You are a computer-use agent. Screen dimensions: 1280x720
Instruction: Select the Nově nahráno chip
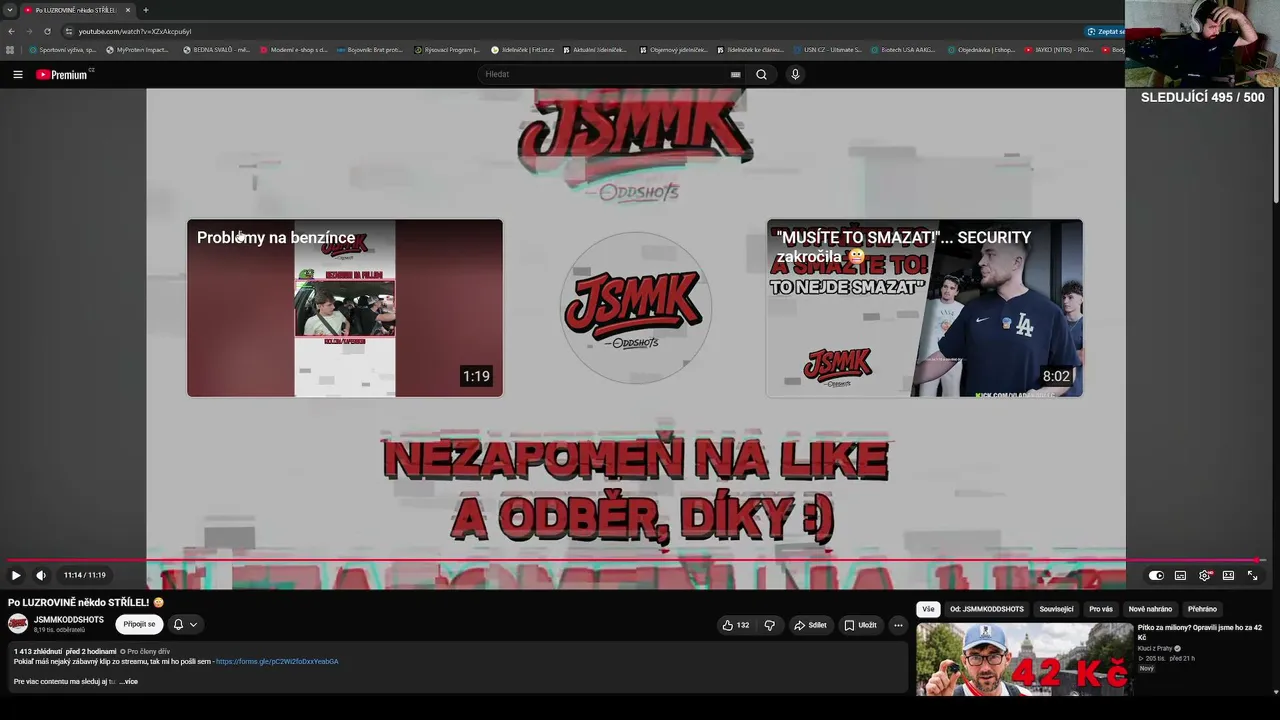(x=1150, y=609)
